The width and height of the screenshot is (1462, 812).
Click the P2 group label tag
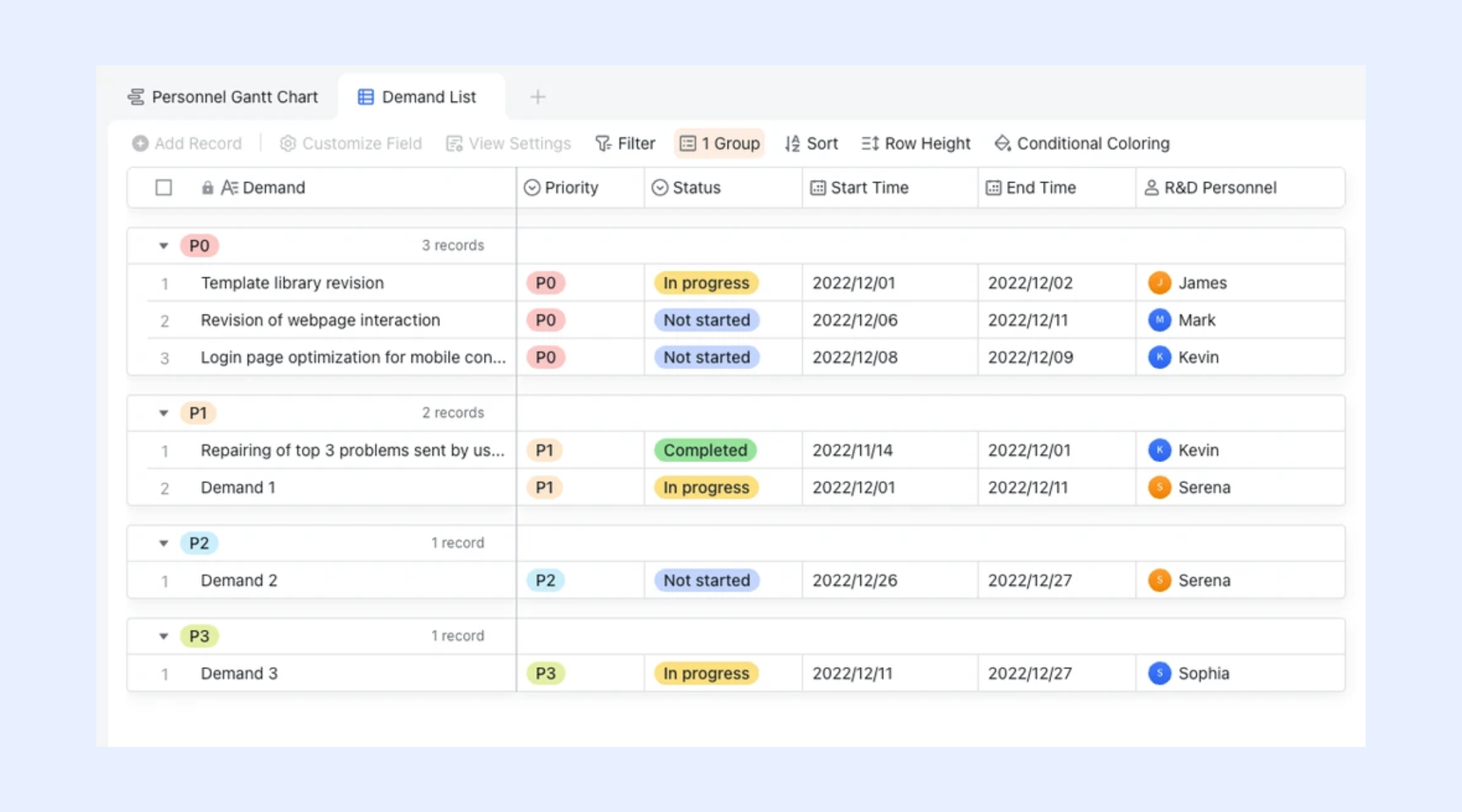coord(199,543)
